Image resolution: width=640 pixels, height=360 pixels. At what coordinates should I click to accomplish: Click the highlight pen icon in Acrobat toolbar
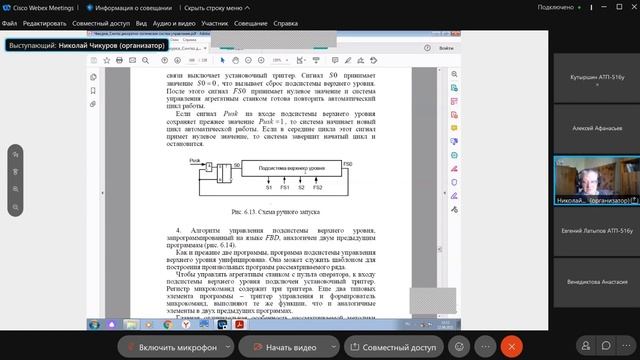[348, 60]
